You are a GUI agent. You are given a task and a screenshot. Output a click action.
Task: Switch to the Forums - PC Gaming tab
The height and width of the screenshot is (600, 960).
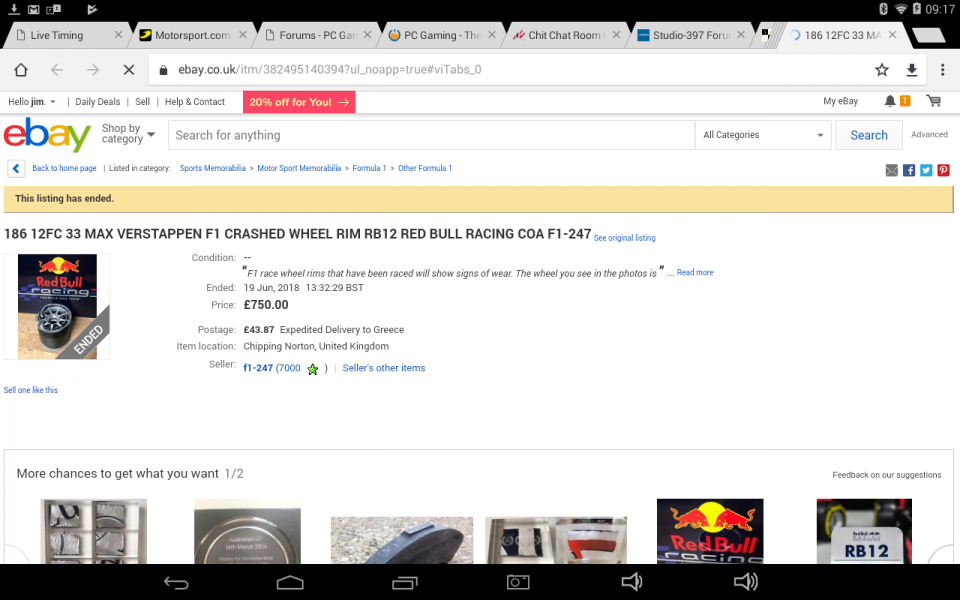[318, 36]
